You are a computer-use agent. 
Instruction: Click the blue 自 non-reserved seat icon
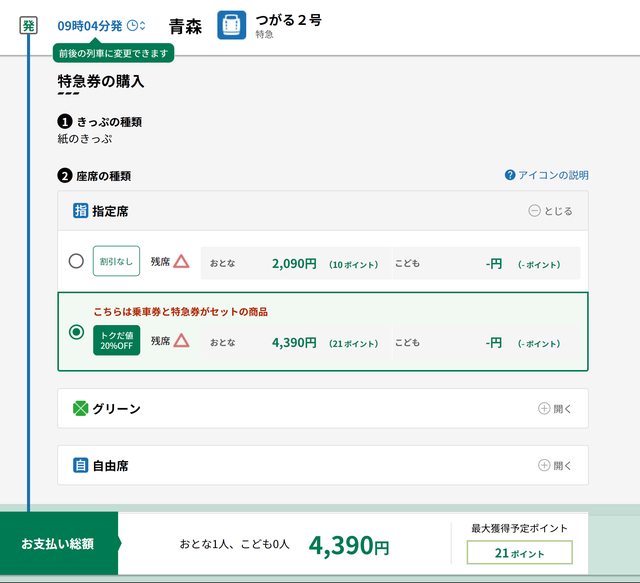81,465
